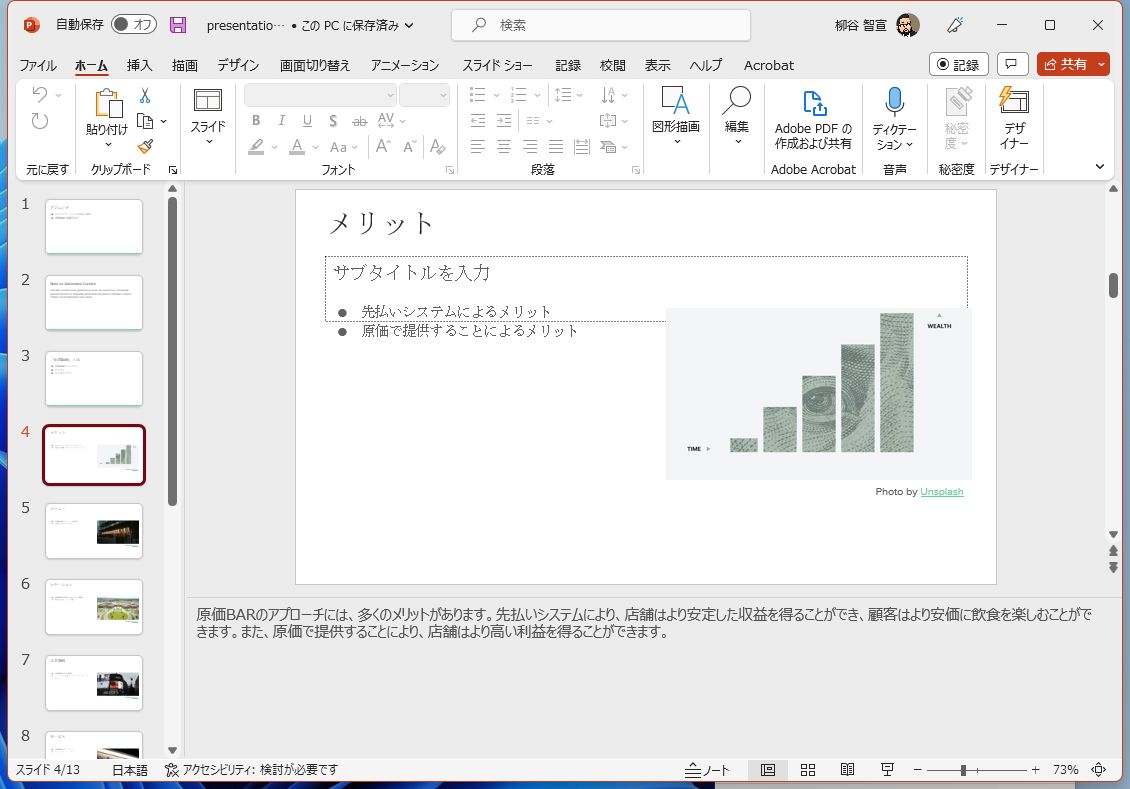Image resolution: width=1130 pixels, height=789 pixels.
Task: Open the Share button dropdown arrow
Action: [x=1101, y=64]
